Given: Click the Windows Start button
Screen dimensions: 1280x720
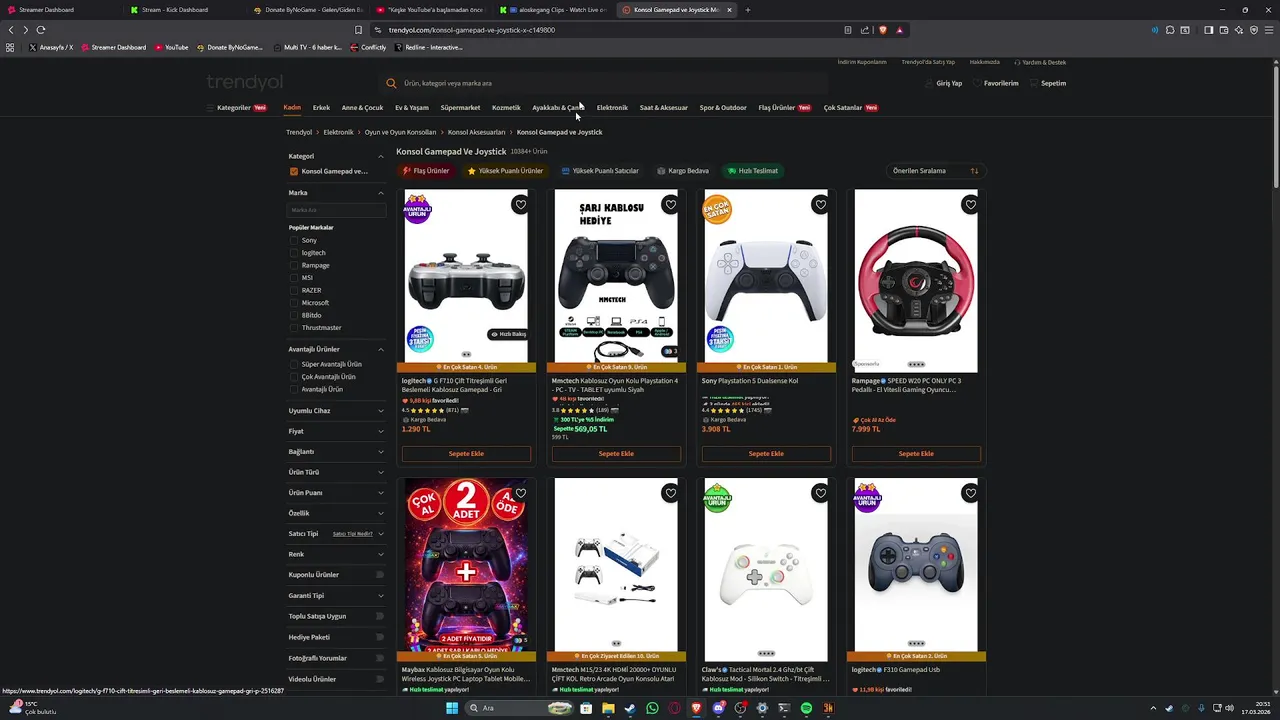Looking at the screenshot, I should [452, 708].
